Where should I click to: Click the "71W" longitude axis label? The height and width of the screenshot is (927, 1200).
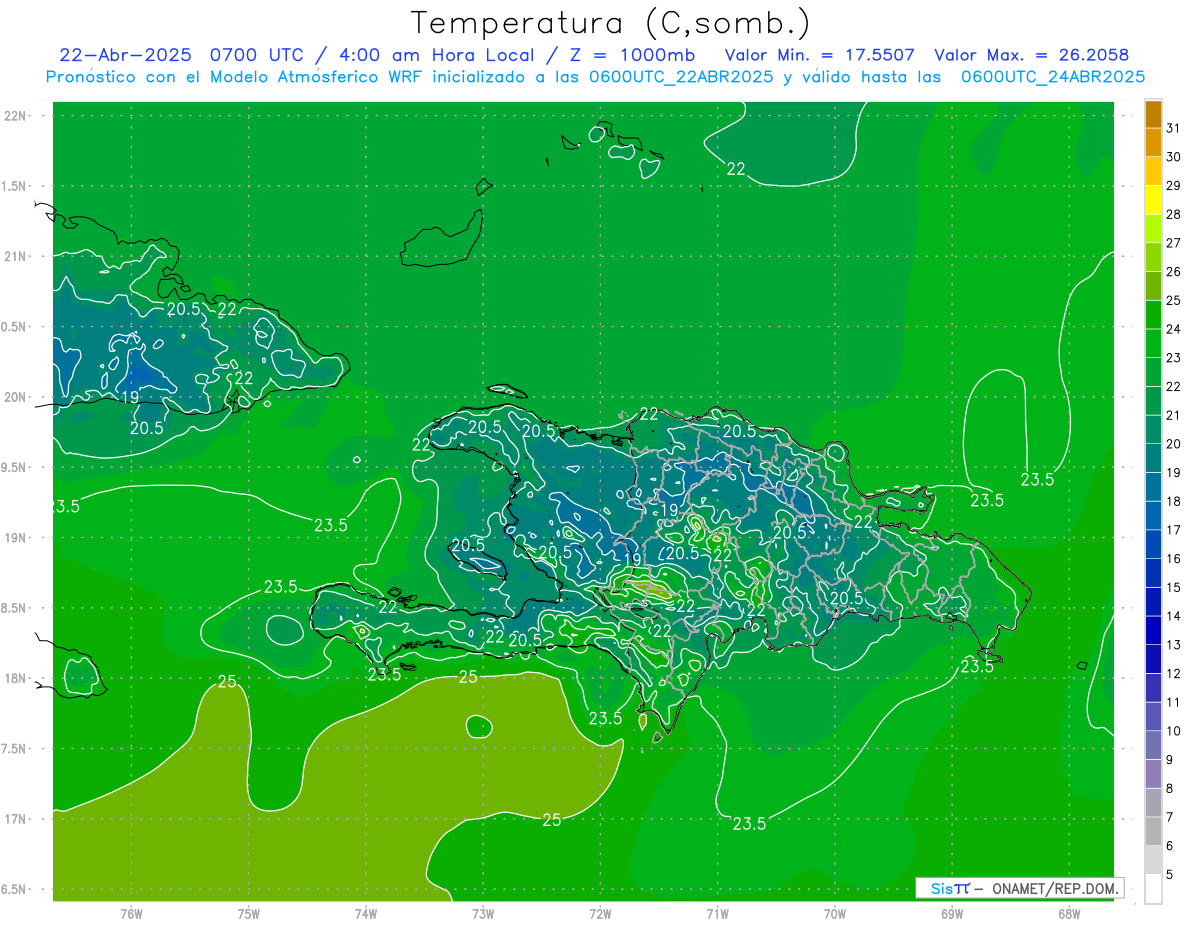point(717,913)
